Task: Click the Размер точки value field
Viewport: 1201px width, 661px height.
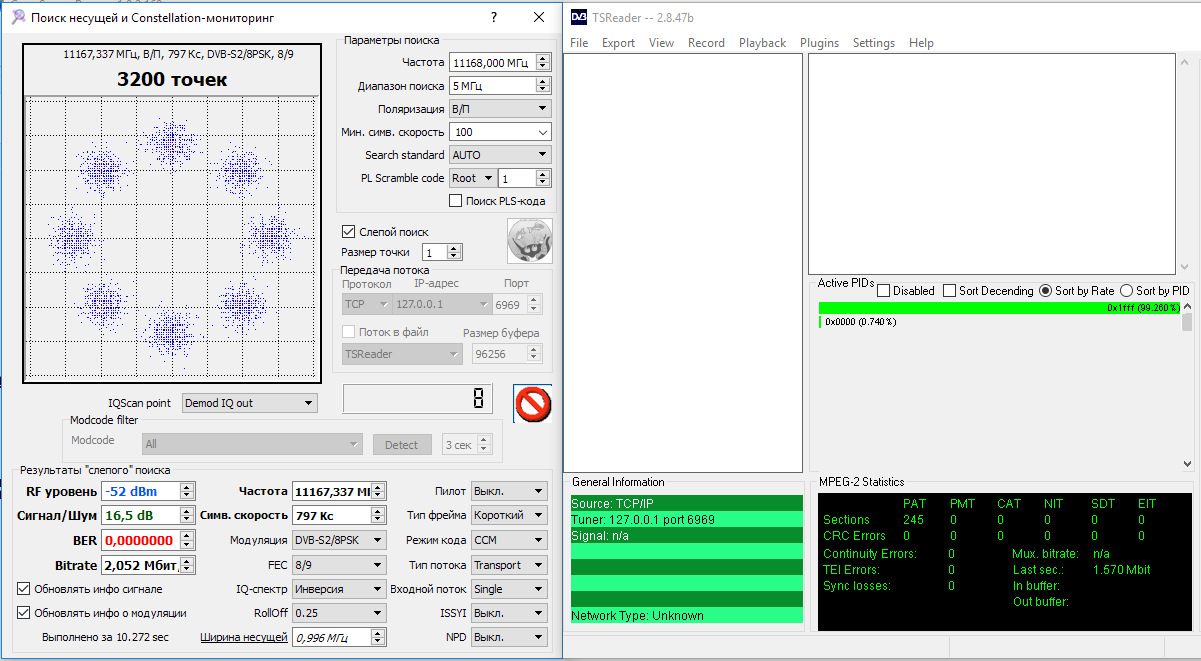Action: (x=434, y=252)
